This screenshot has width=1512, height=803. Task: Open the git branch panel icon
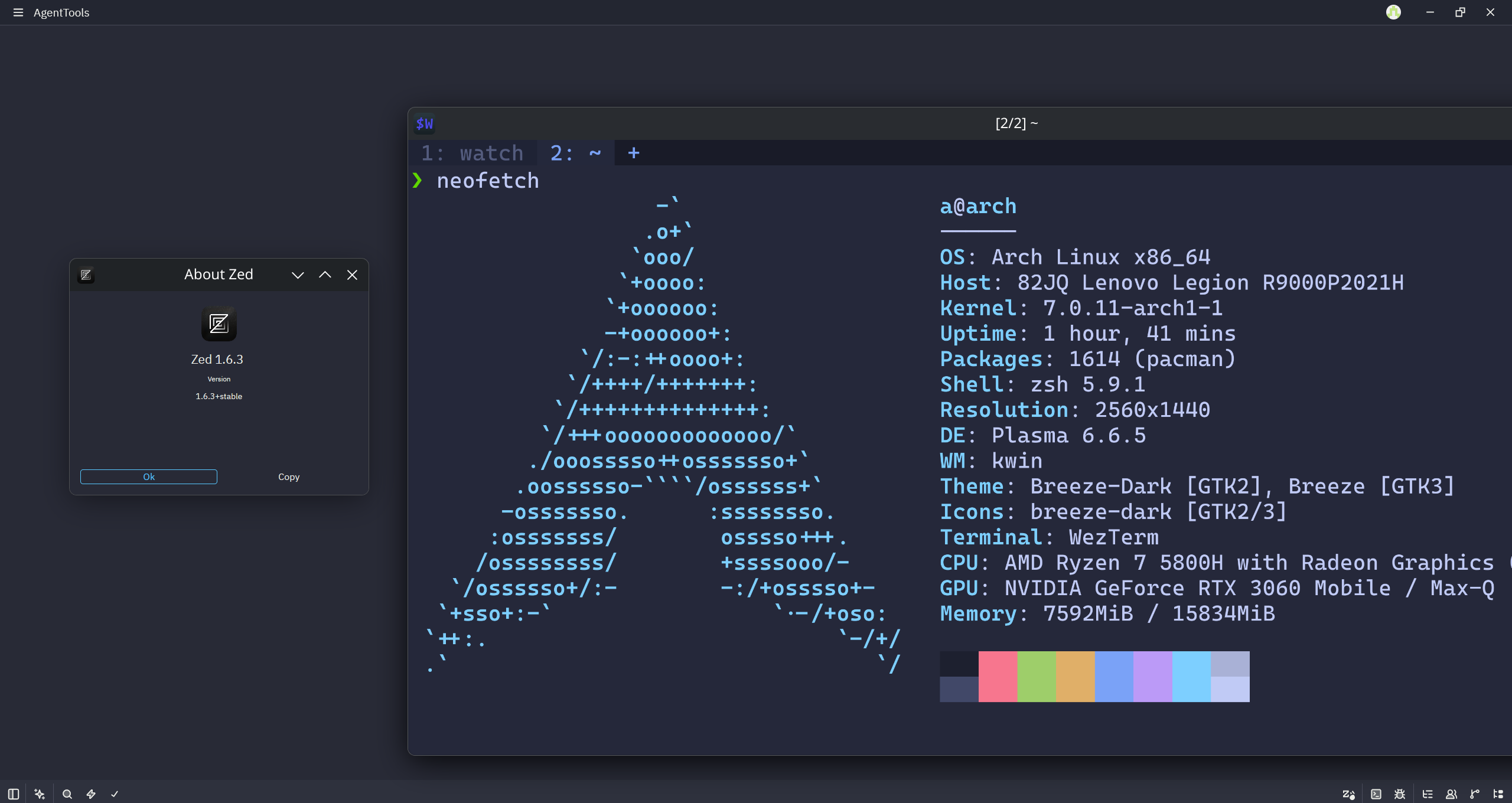point(1475,794)
